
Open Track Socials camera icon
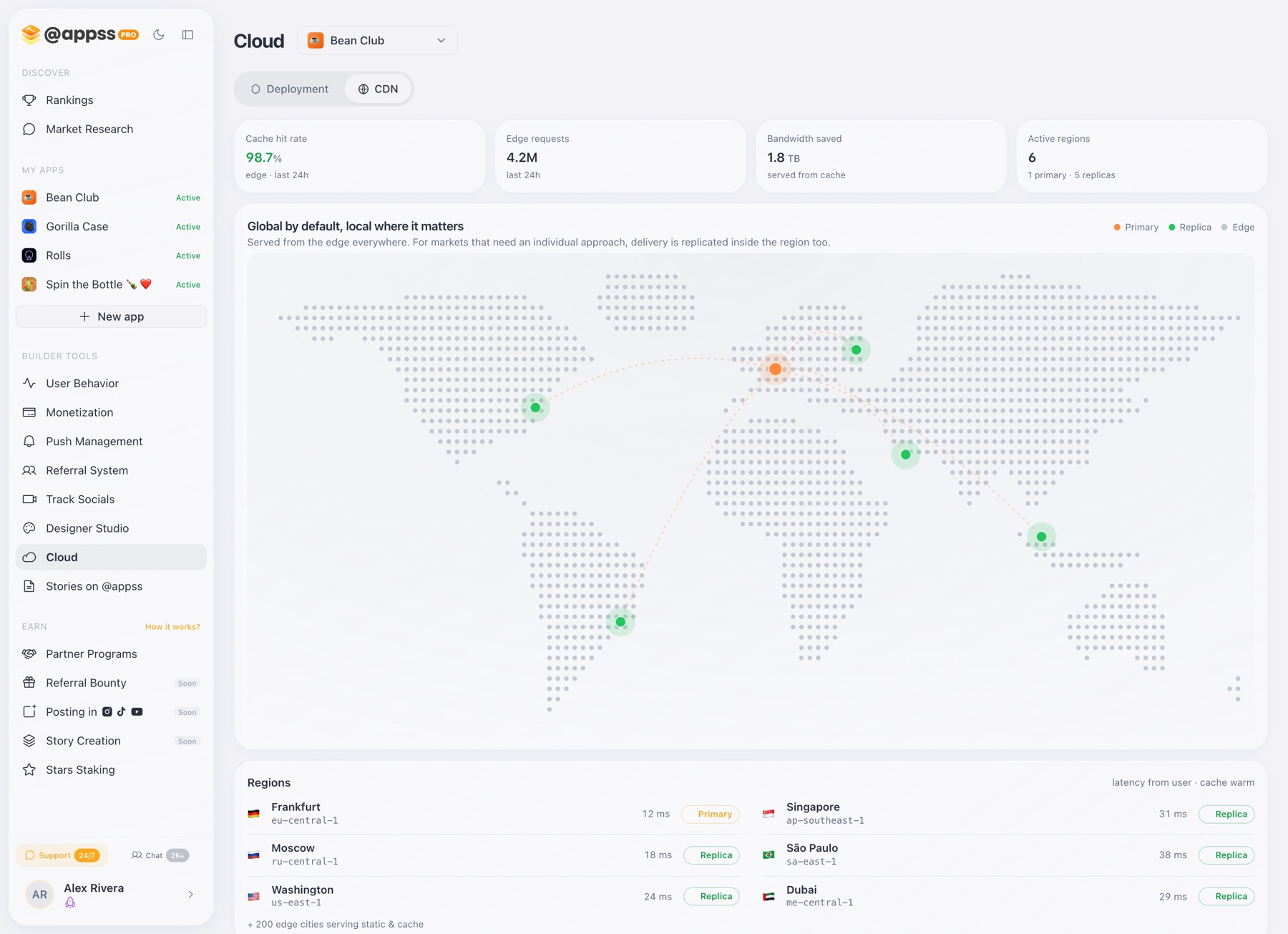29,499
